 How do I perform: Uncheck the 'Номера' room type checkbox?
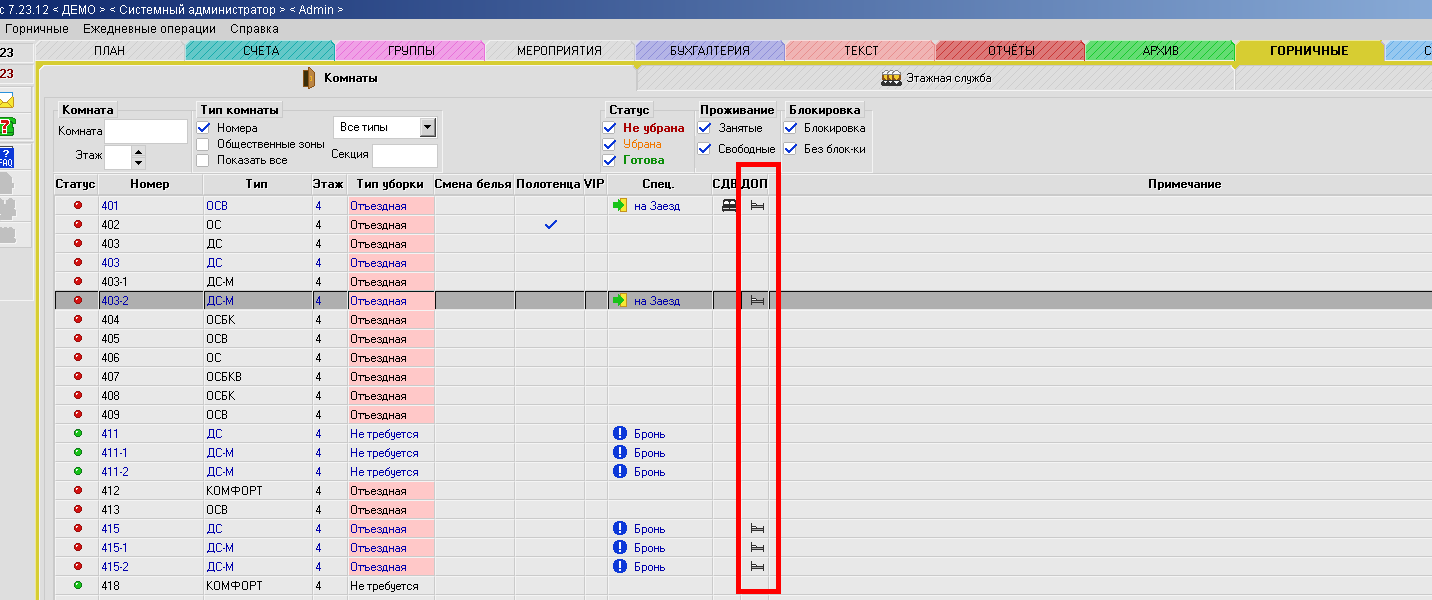[204, 128]
